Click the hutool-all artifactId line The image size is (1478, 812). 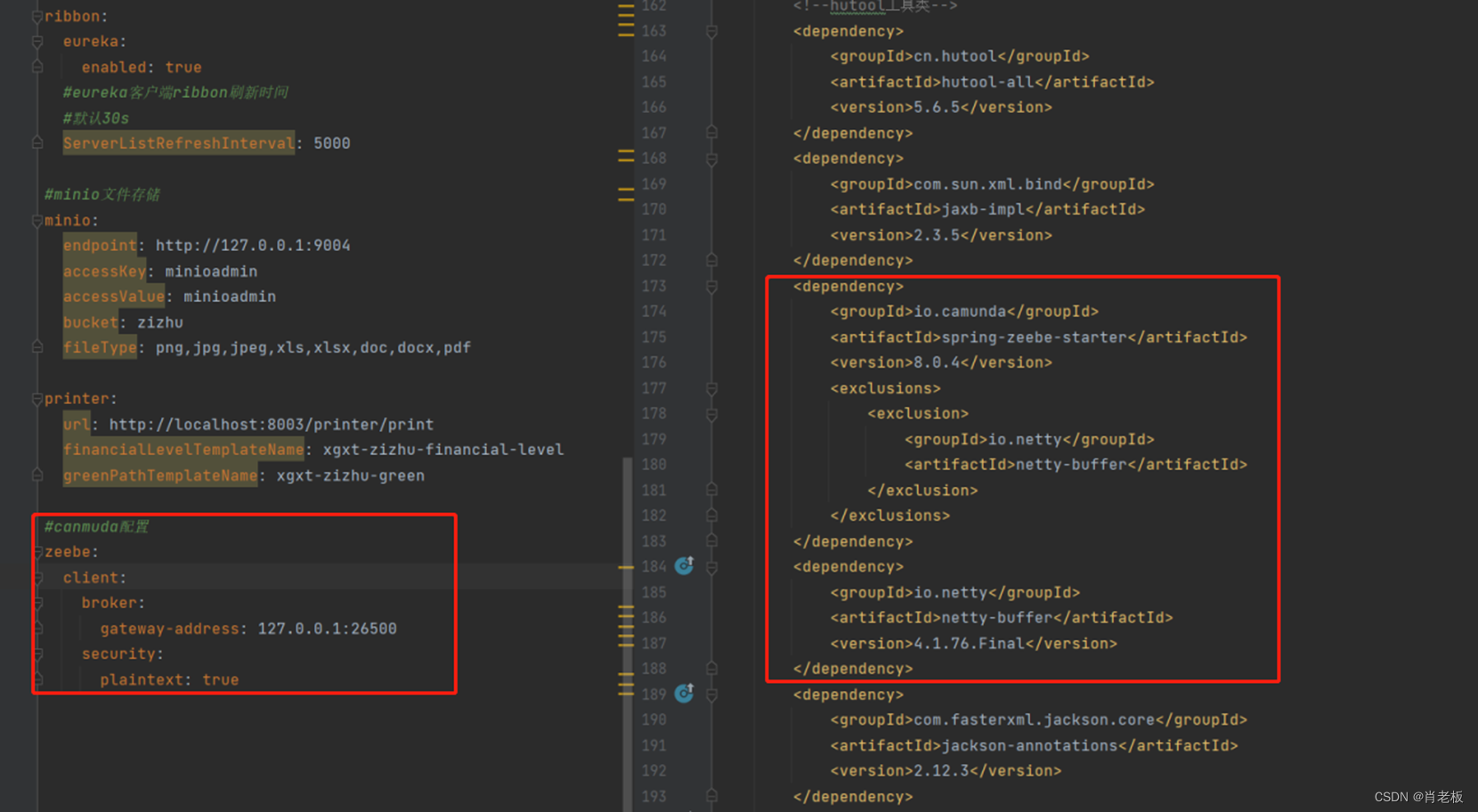(992, 82)
